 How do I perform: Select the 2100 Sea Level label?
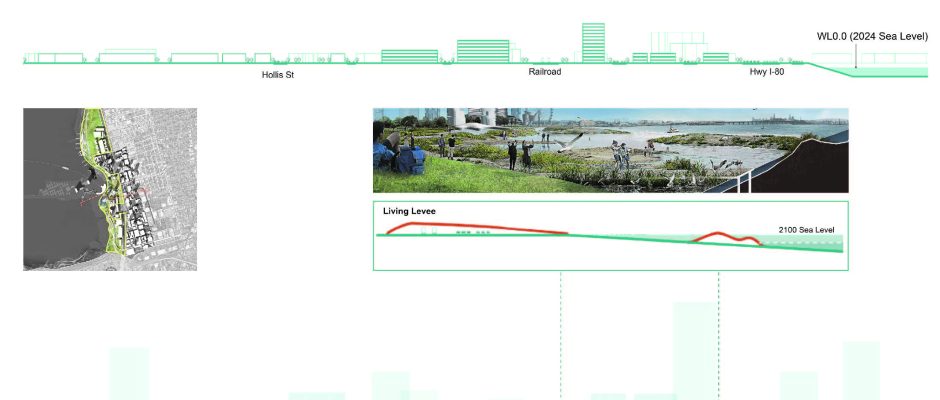806,230
